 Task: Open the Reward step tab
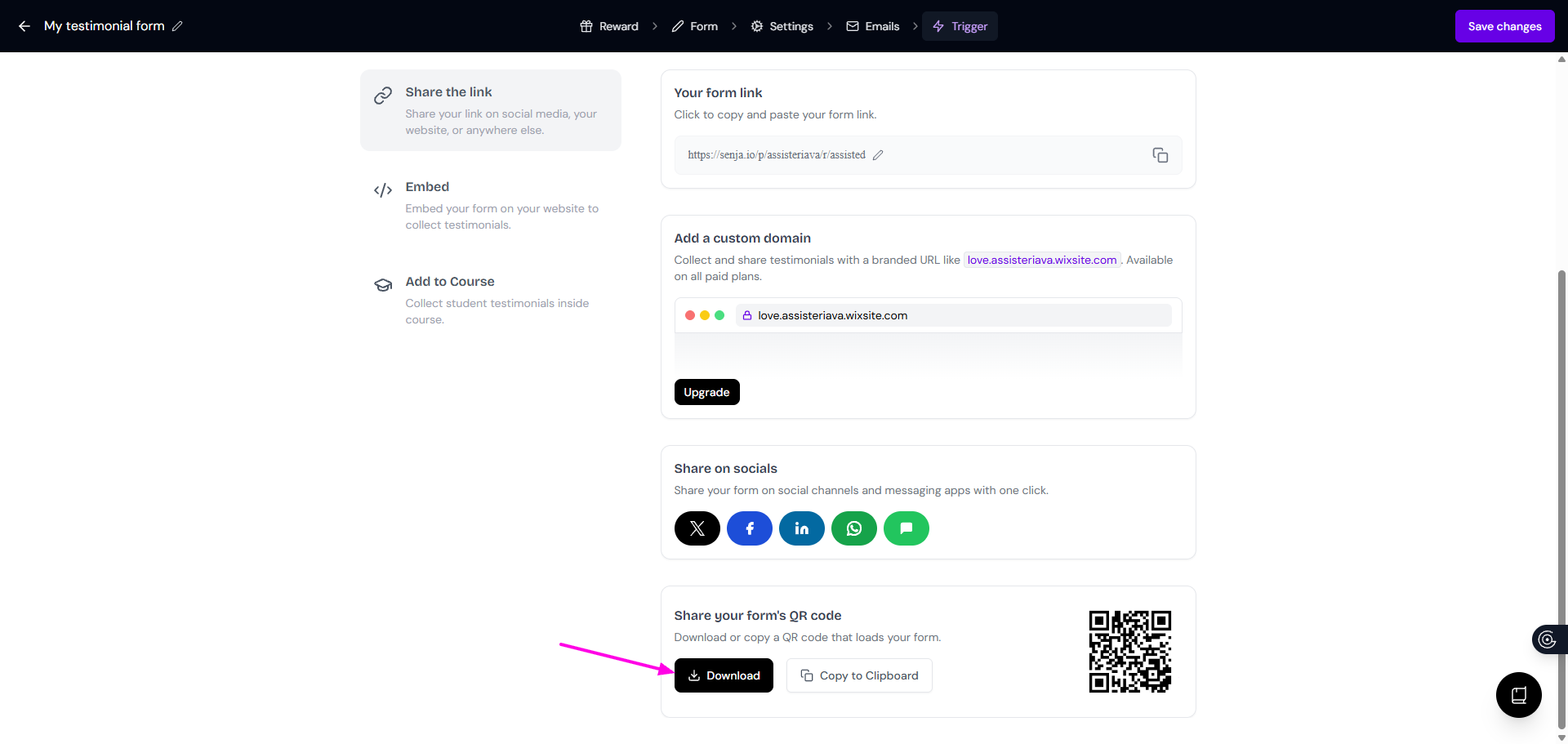click(609, 26)
